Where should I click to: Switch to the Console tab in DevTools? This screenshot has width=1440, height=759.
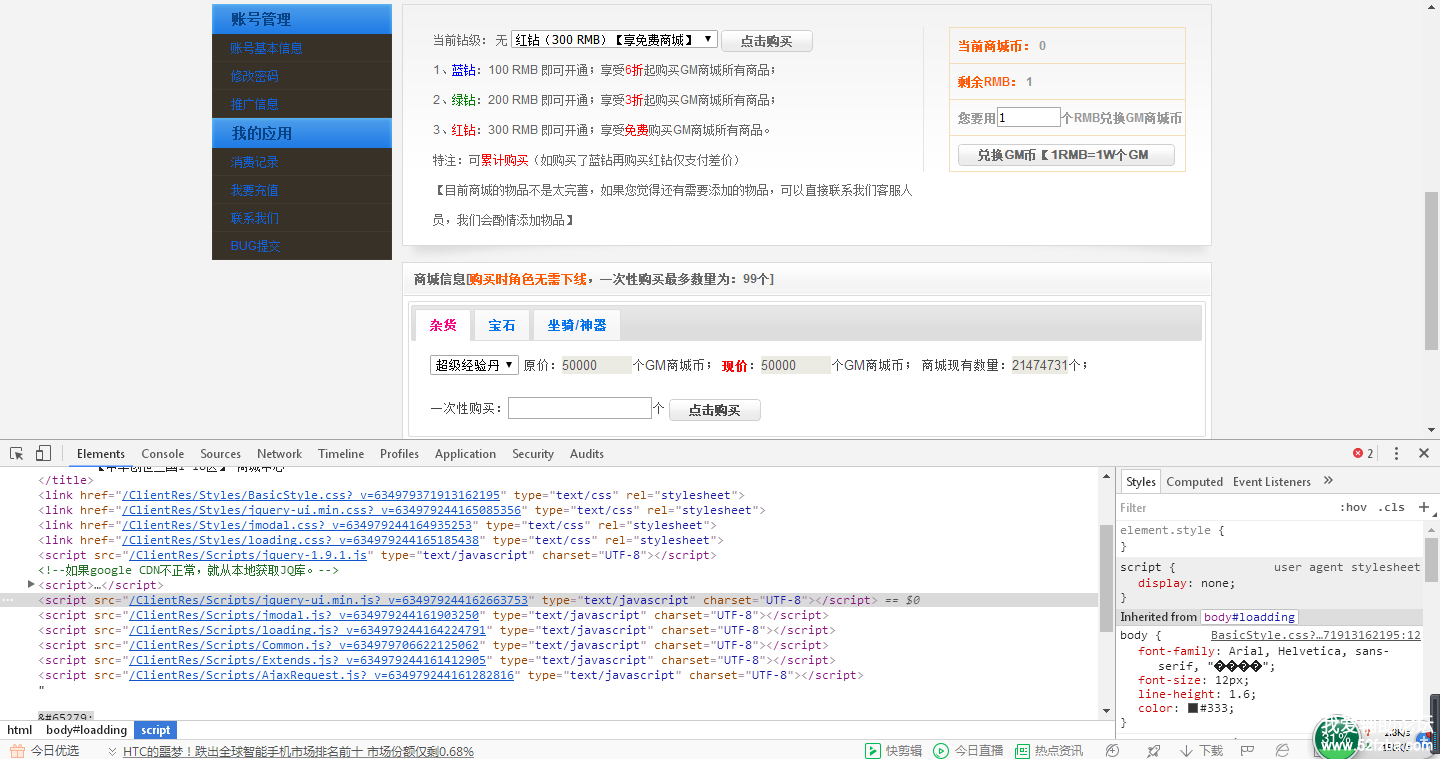pyautogui.click(x=162, y=453)
